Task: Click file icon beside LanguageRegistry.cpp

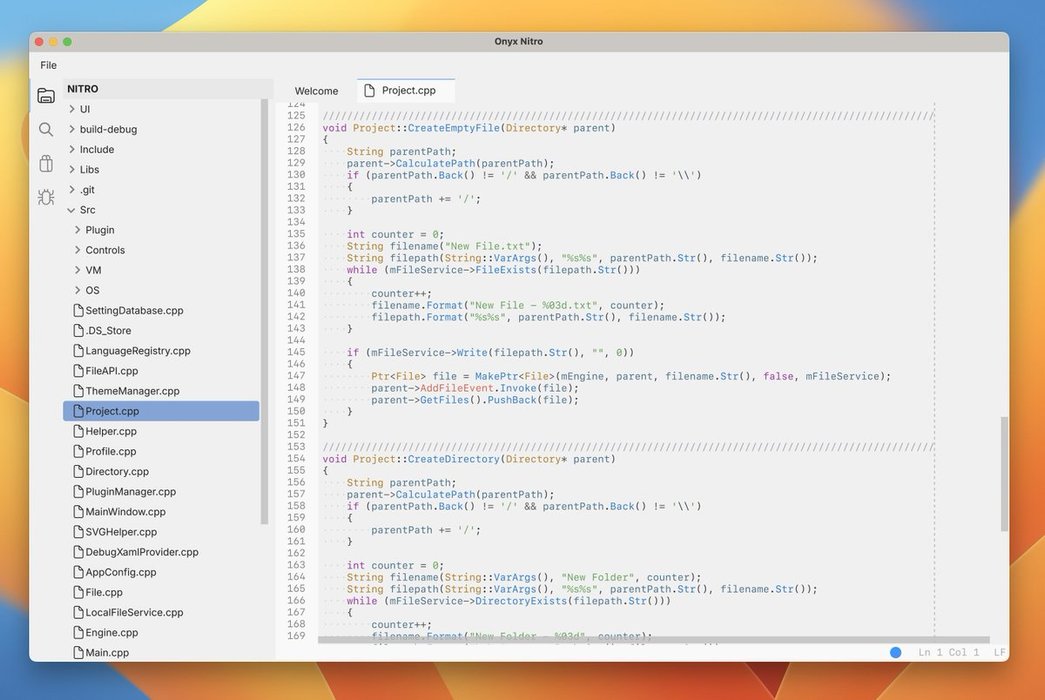Action: [x=78, y=350]
